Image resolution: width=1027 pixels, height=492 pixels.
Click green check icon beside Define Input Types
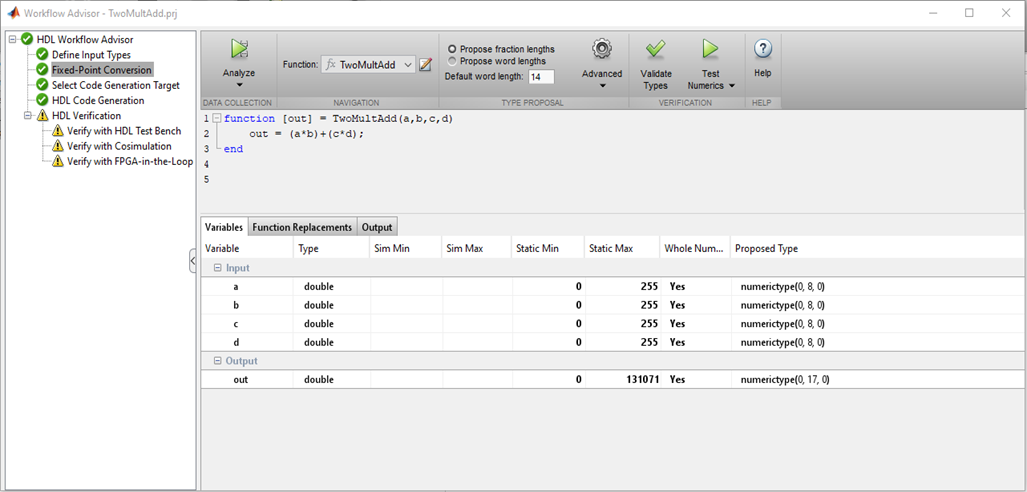click(x=43, y=55)
